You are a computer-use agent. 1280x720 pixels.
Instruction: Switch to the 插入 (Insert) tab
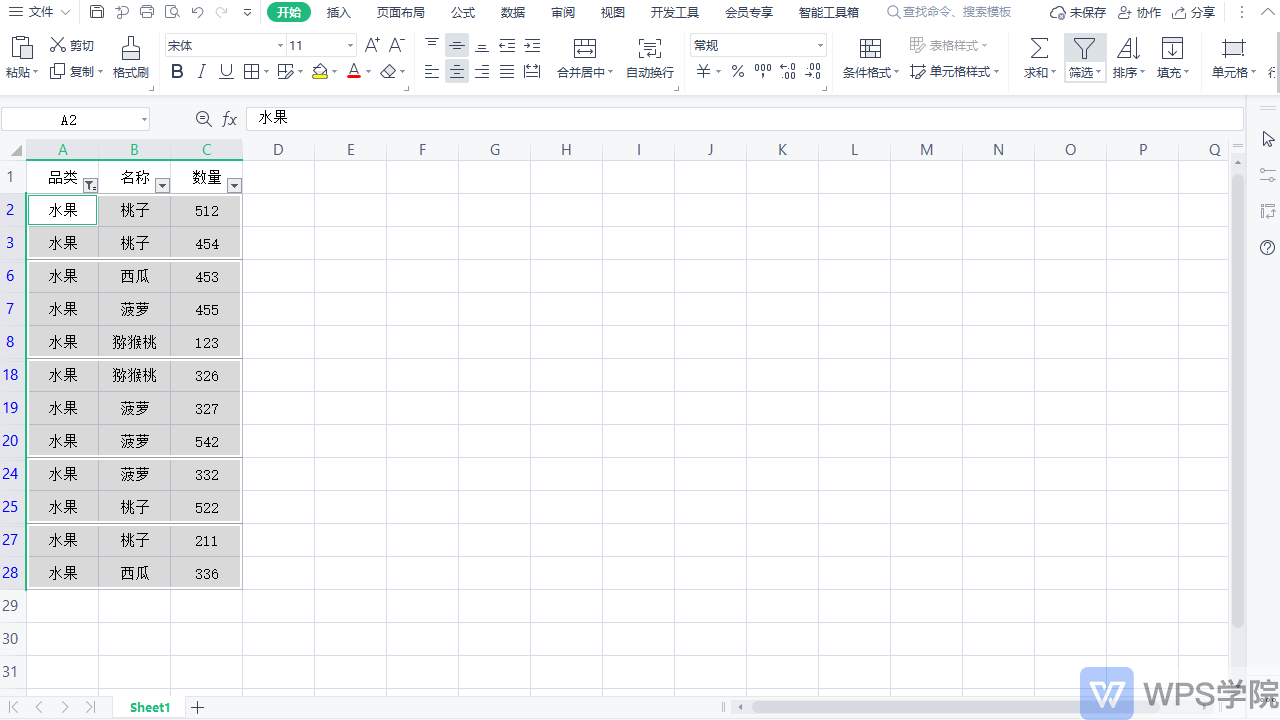point(339,12)
